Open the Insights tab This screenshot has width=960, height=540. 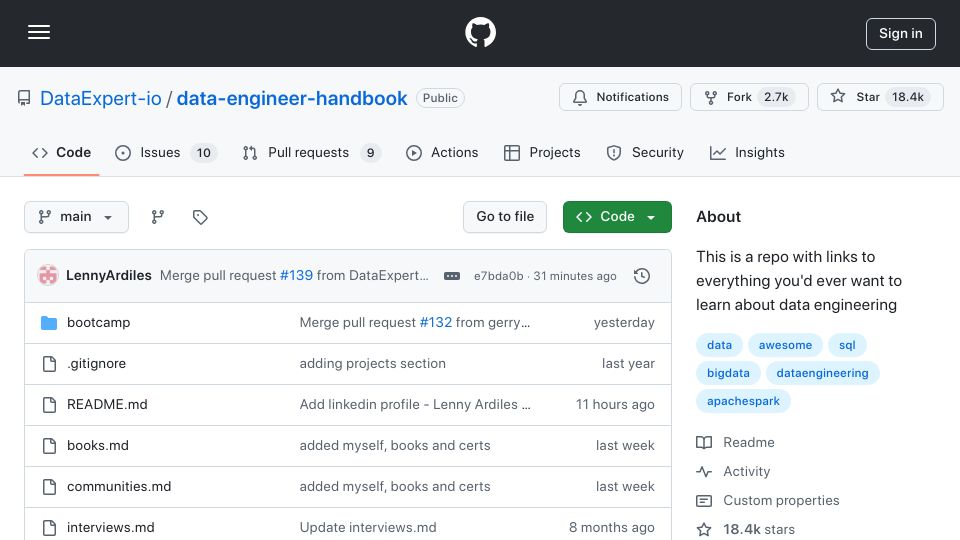(747, 152)
